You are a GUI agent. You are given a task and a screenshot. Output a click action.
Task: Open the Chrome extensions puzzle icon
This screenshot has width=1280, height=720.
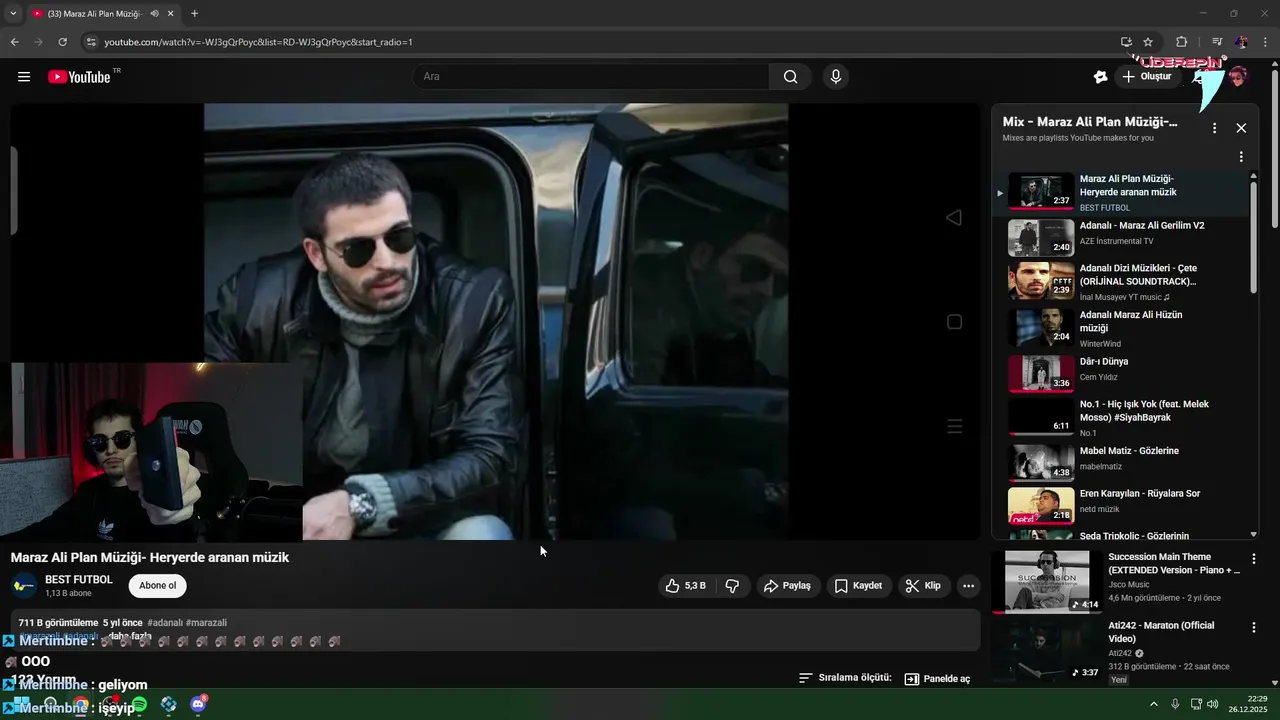(x=1181, y=42)
